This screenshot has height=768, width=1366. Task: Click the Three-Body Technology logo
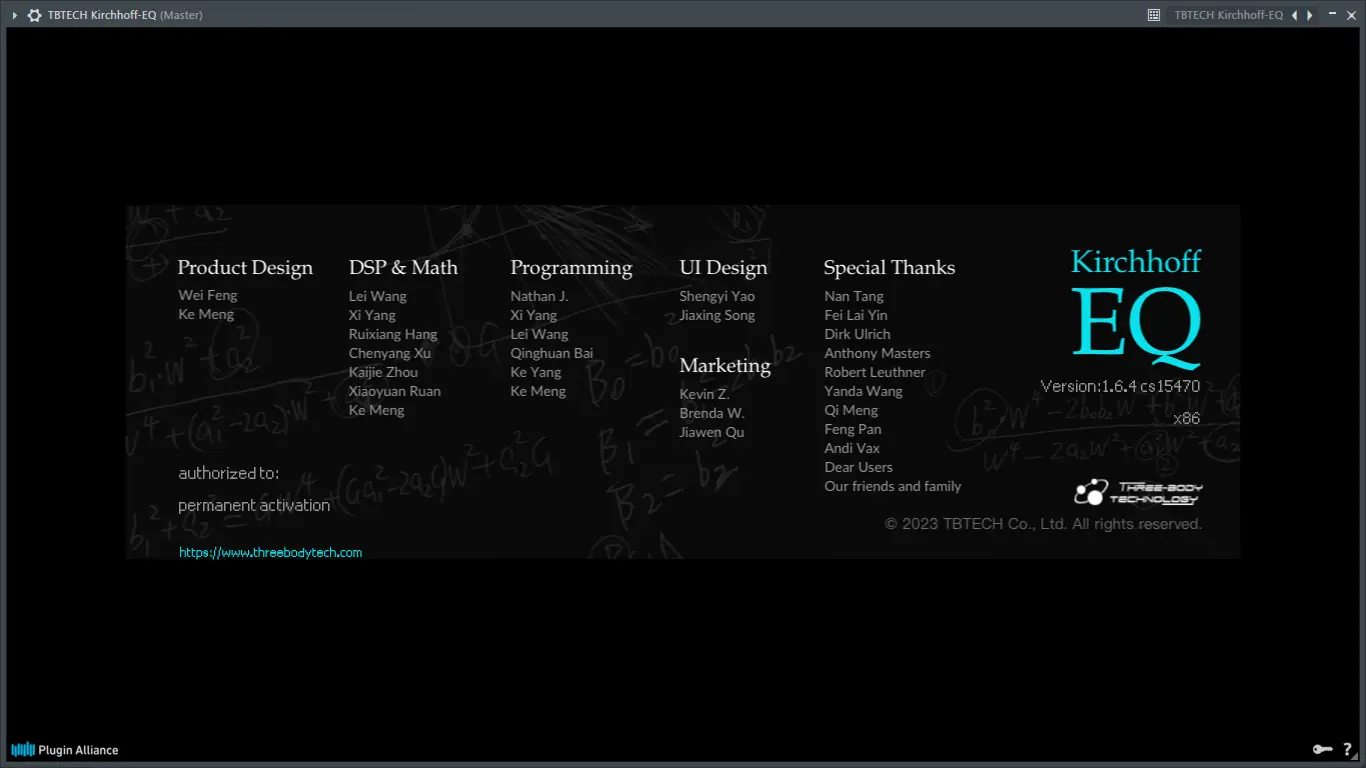1138,492
